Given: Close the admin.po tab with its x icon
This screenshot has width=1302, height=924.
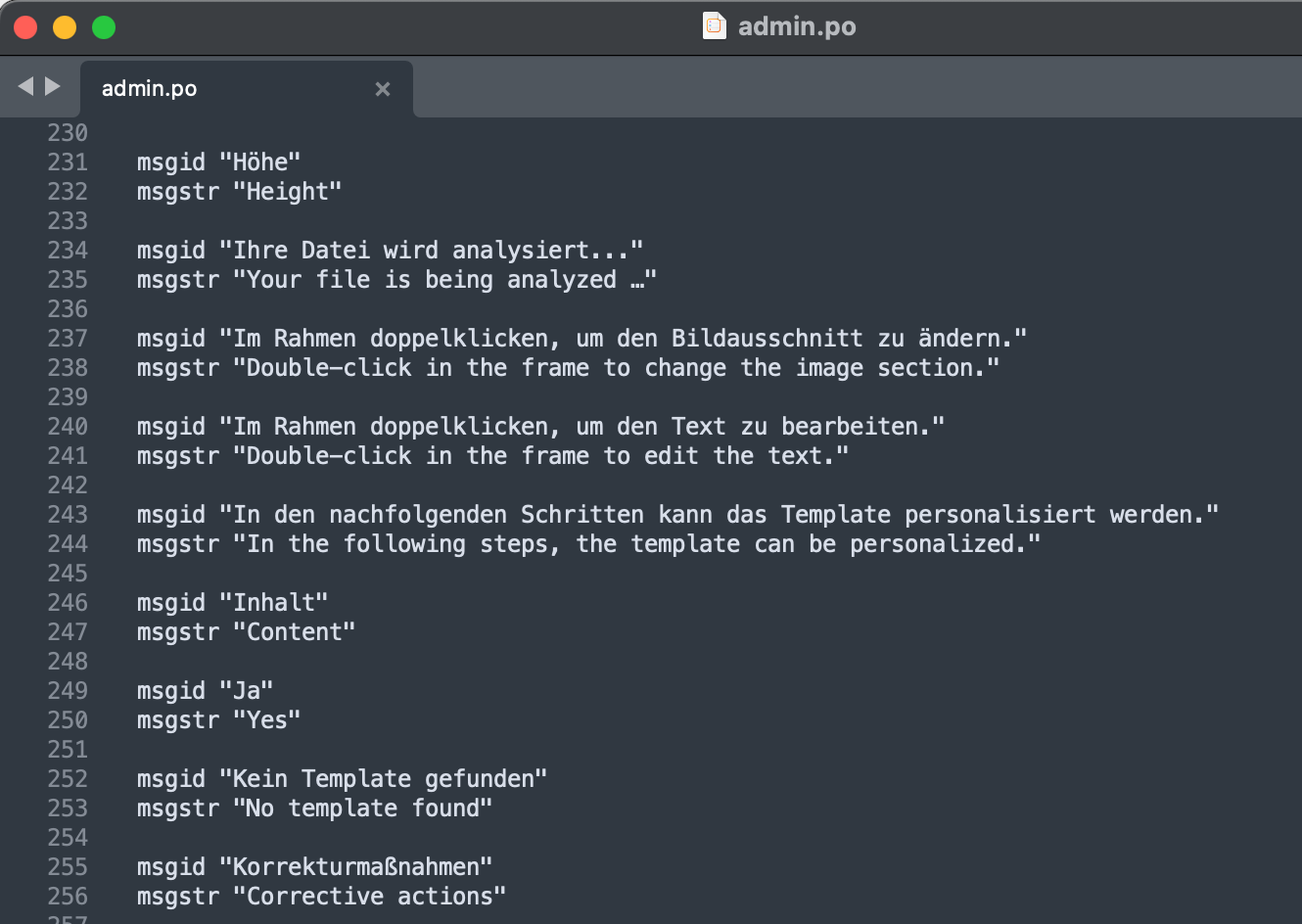Looking at the screenshot, I should click(x=383, y=89).
